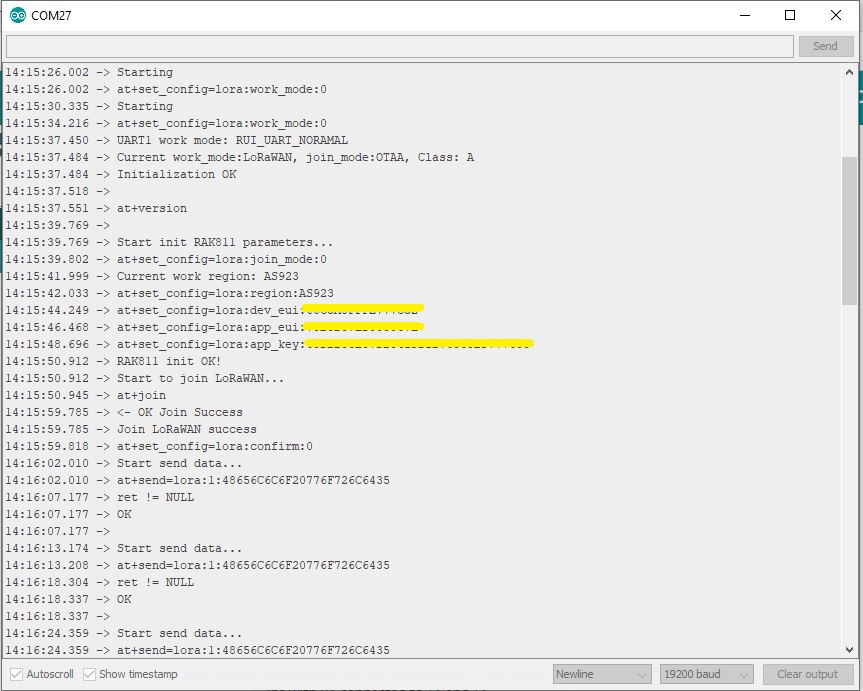863x691 pixels.
Task: Click the 'at+version' log line
Action: tap(151, 208)
